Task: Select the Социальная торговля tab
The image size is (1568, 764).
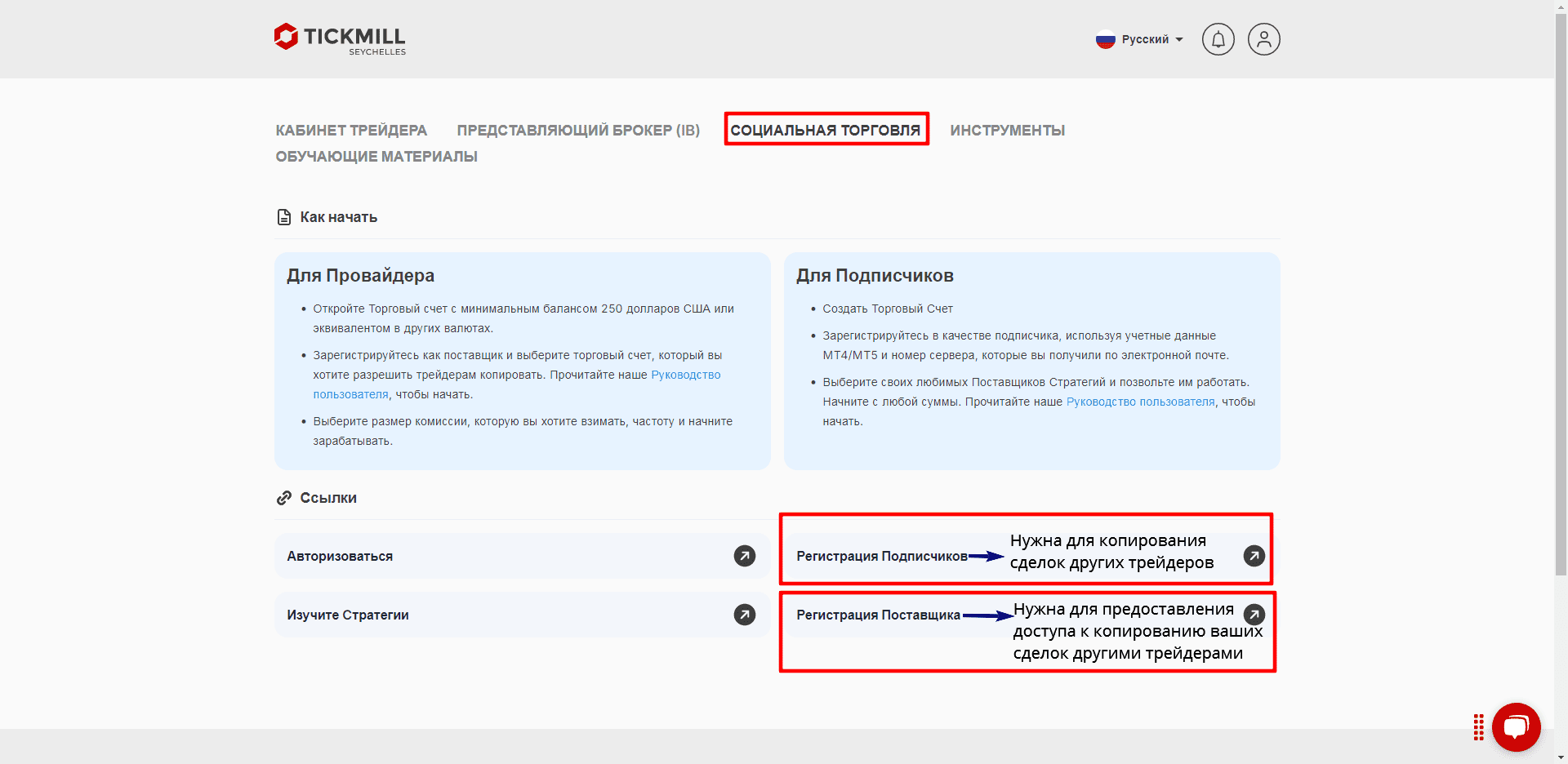Action: [826, 131]
